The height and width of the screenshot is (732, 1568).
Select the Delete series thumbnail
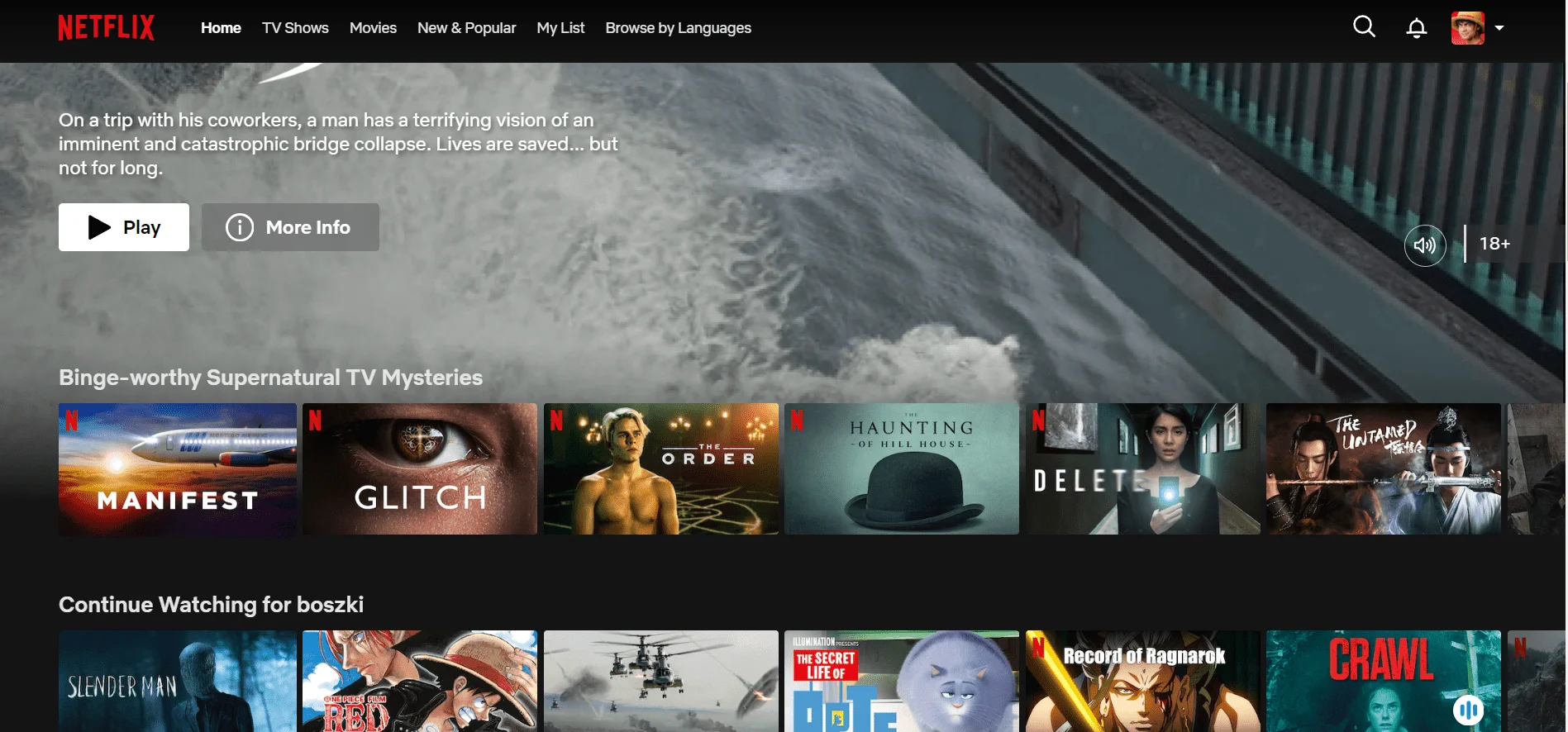(x=1143, y=469)
